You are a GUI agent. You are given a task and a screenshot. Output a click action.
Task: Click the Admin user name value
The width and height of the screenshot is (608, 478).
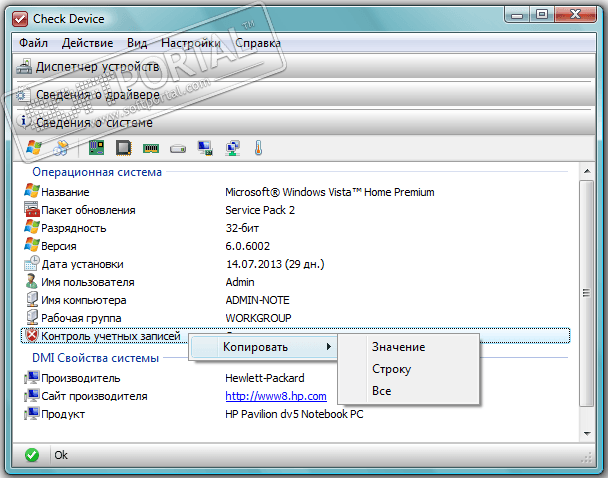click(x=240, y=282)
